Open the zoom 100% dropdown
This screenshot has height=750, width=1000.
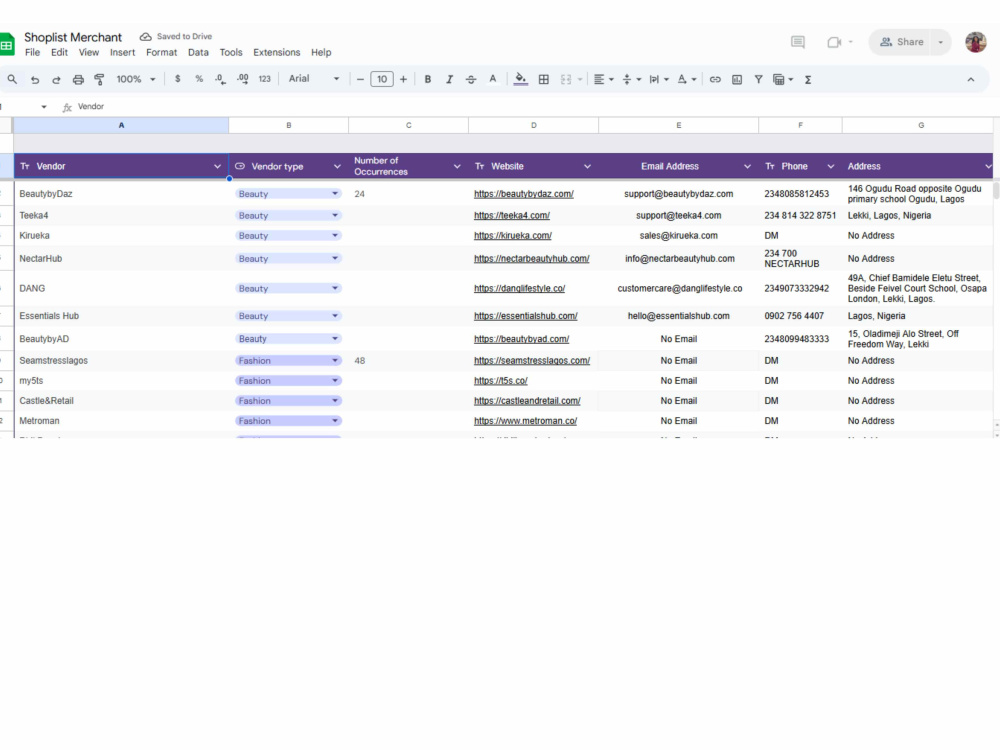click(x=135, y=79)
